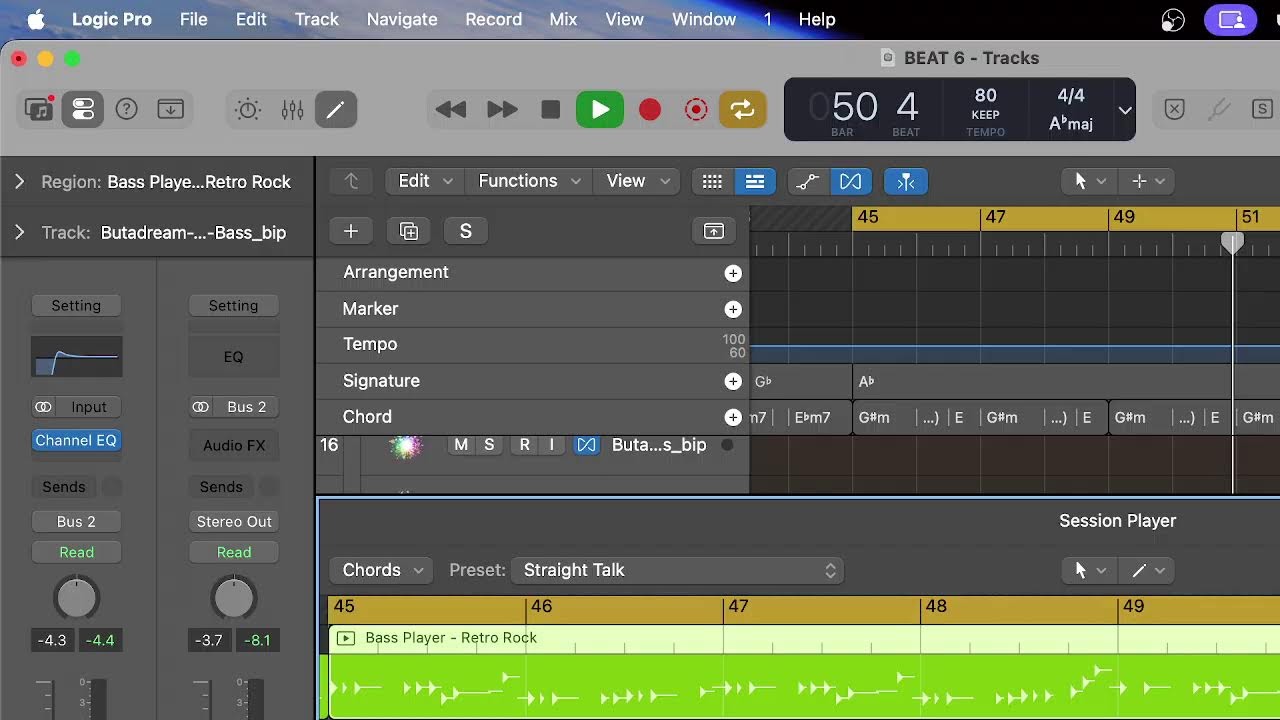1280x720 pixels.
Task: Click the playhead marker in the ruler
Action: [1232, 242]
